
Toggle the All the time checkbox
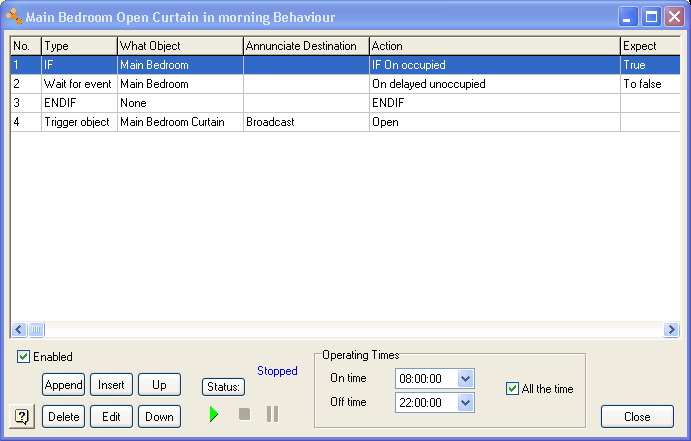click(x=513, y=388)
